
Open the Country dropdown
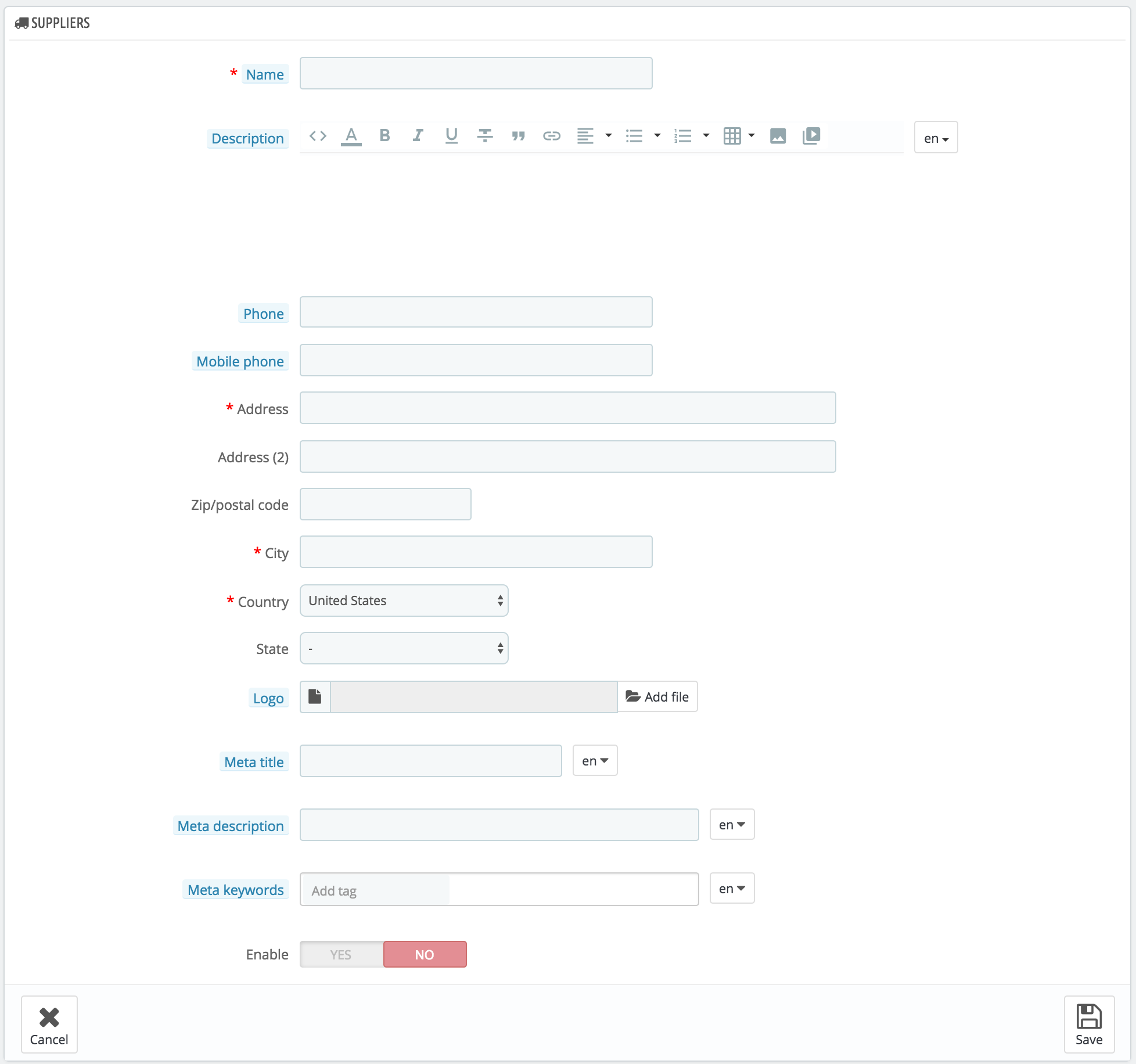click(x=404, y=601)
